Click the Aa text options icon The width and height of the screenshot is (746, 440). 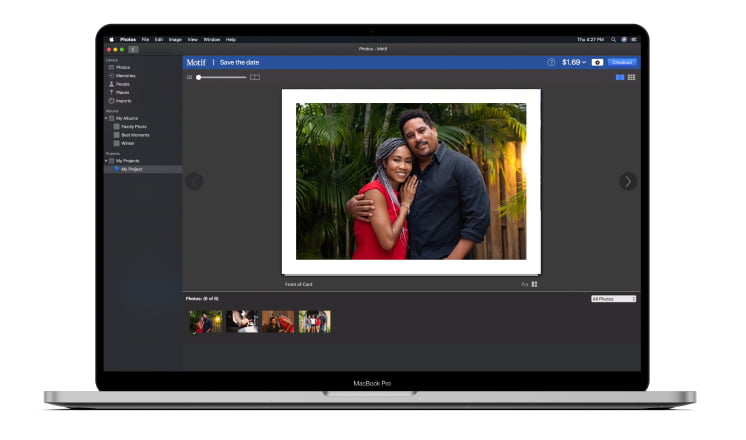(524, 285)
